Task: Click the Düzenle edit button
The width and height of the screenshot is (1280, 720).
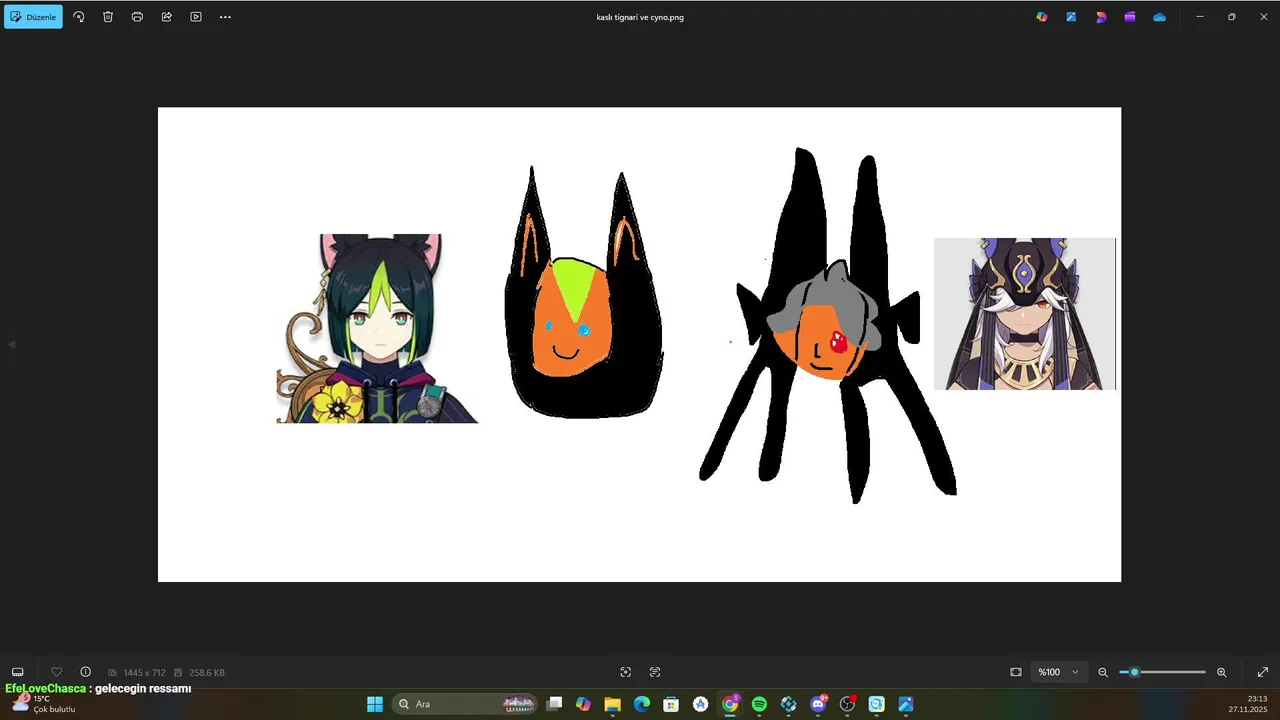Action: pos(33,17)
